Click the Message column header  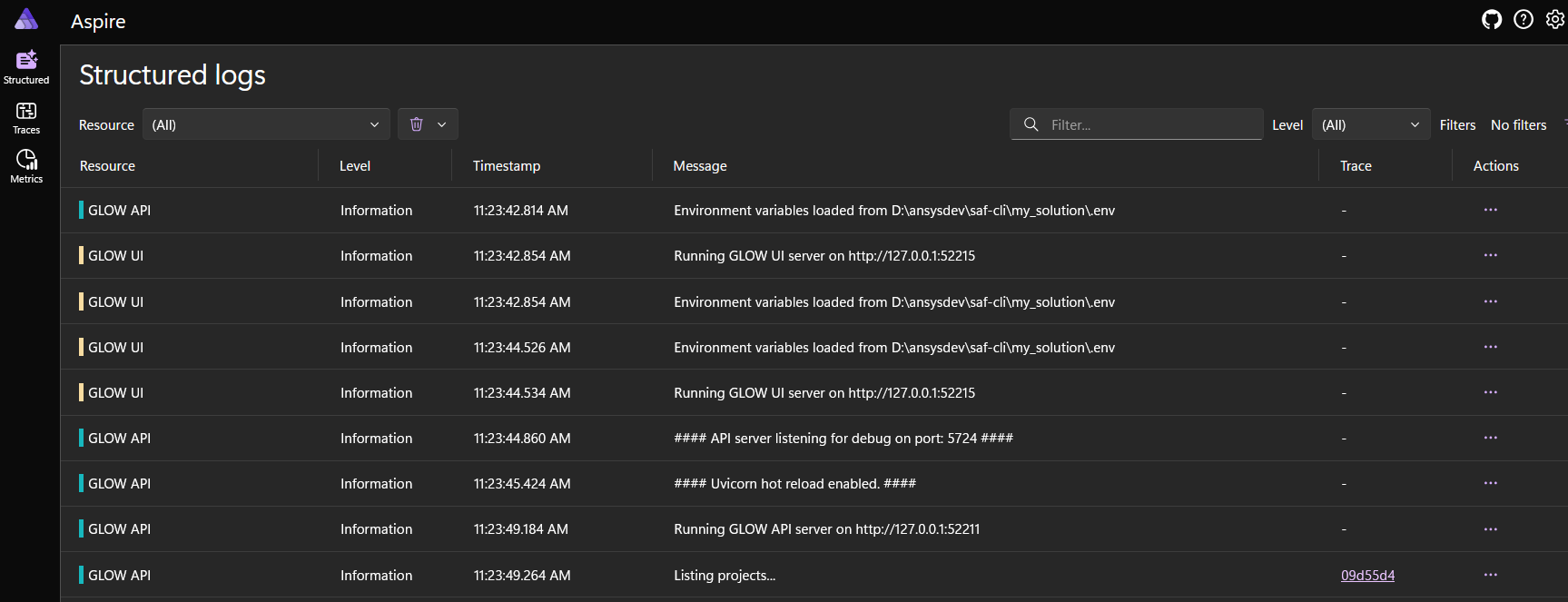[x=700, y=165]
